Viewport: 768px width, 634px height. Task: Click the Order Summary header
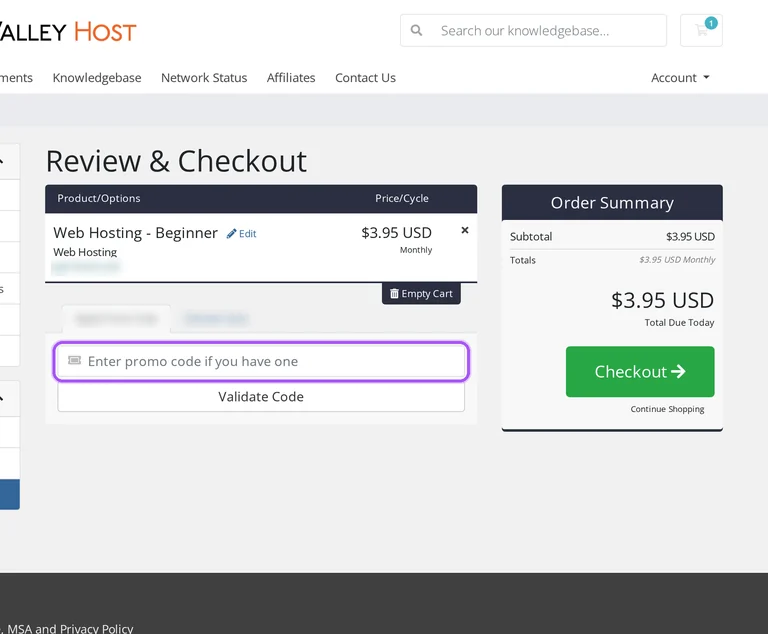coord(612,203)
